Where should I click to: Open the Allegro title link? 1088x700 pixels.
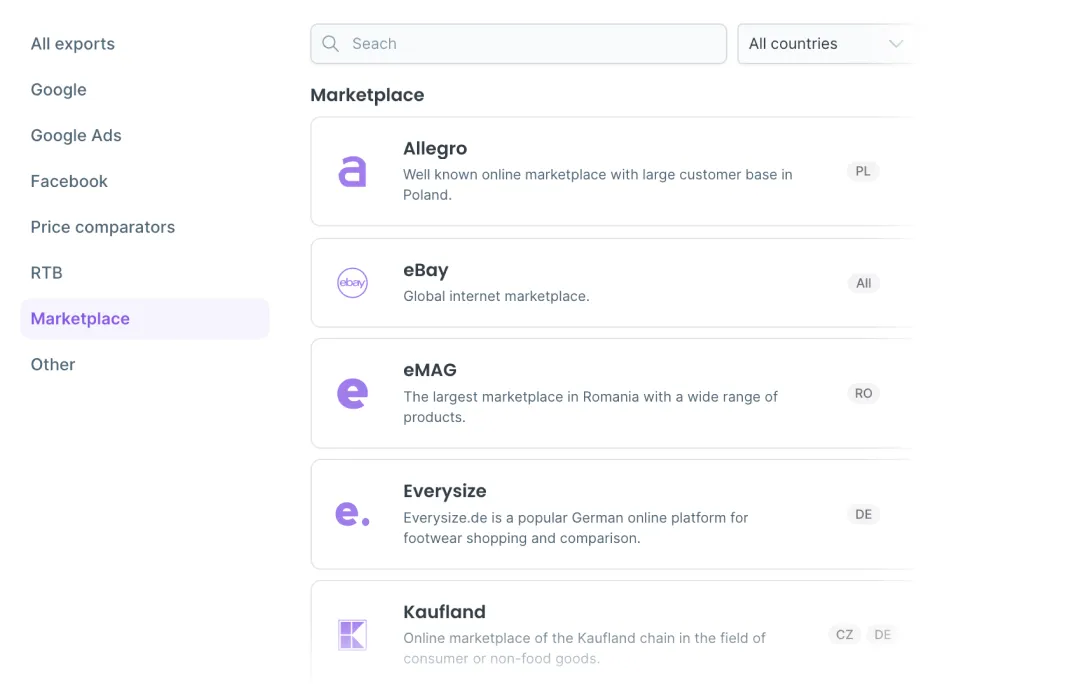tap(435, 148)
